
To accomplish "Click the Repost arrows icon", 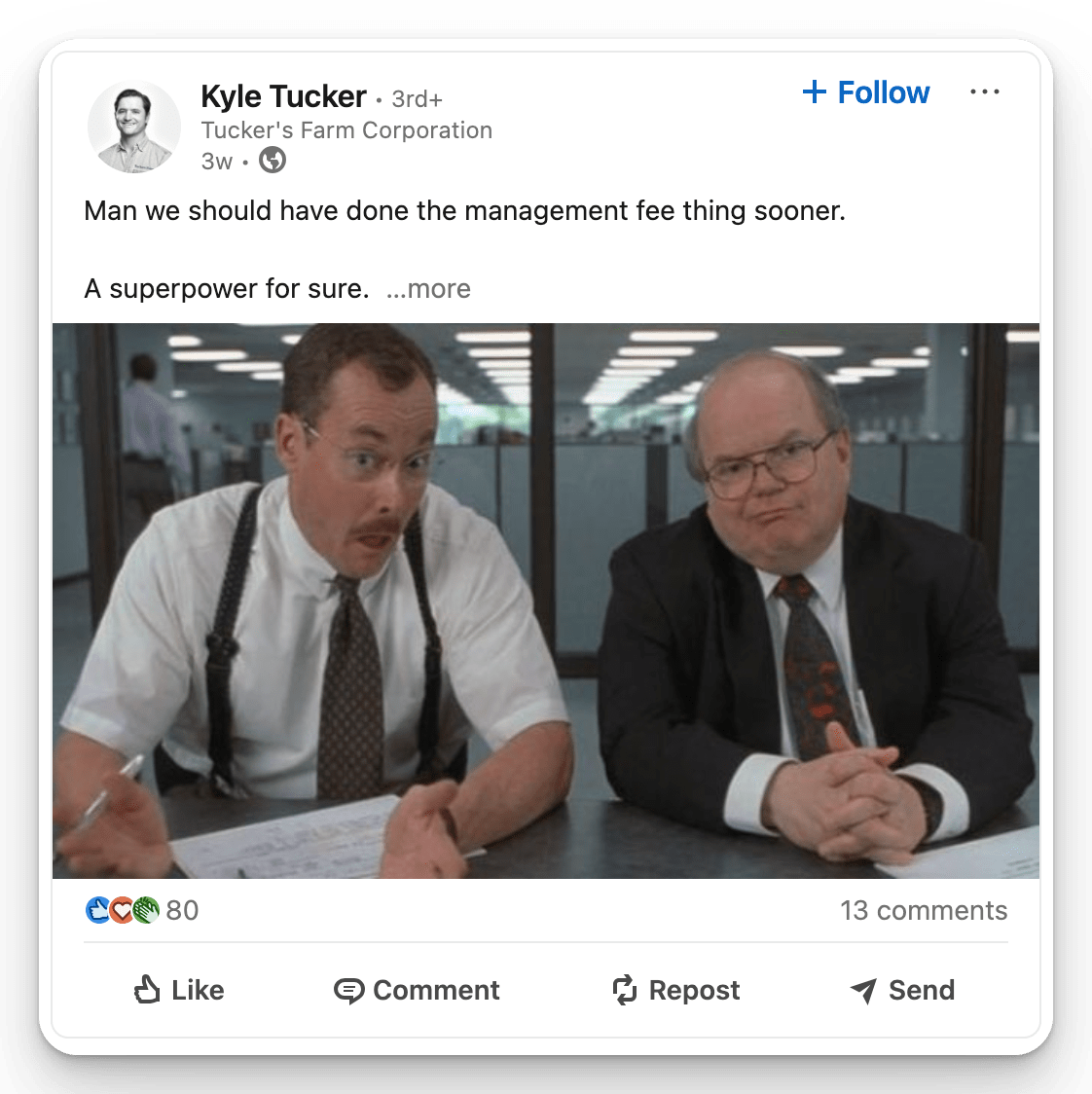I will [x=625, y=990].
